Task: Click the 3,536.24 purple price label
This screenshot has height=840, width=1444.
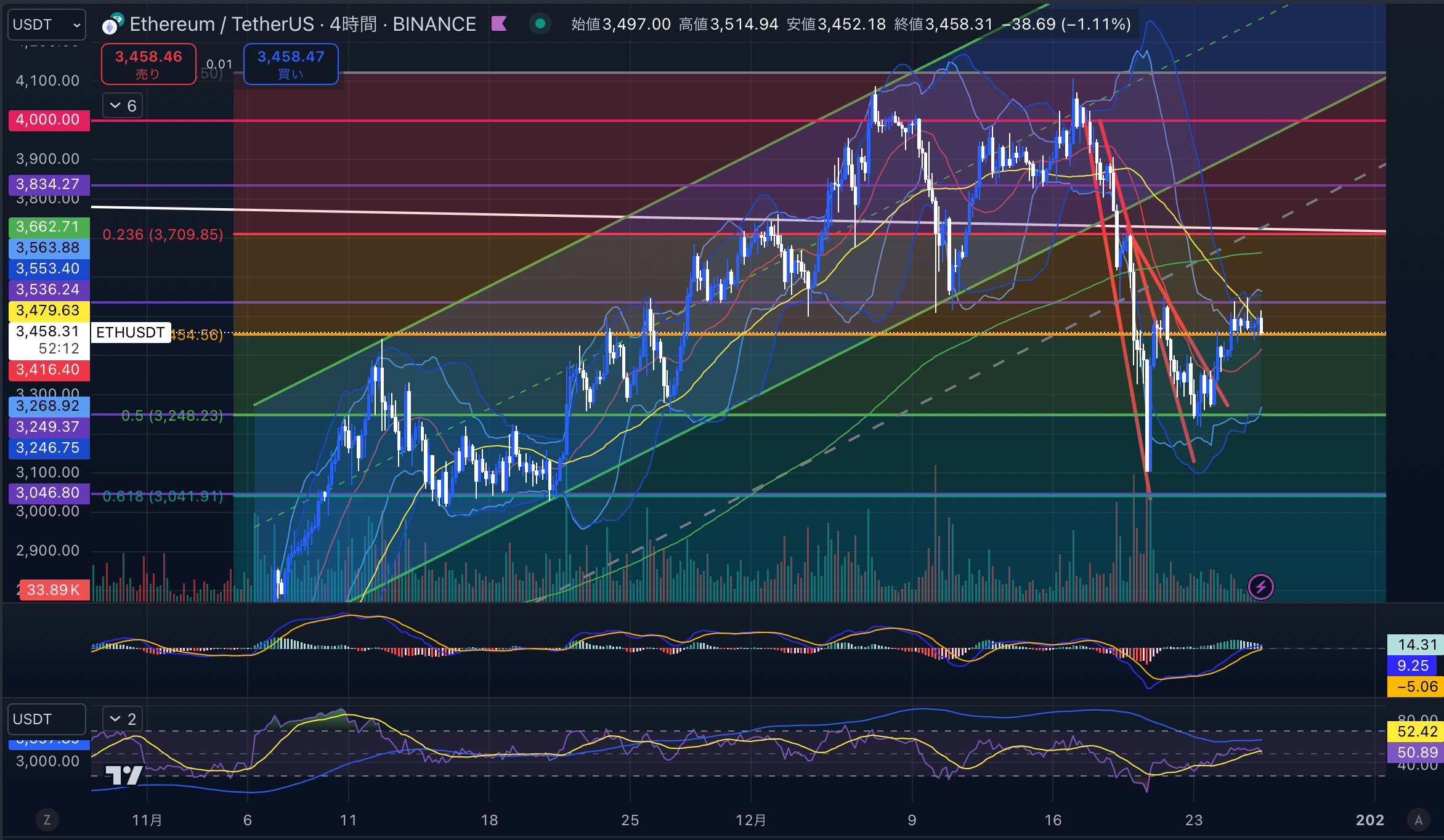Action: (x=49, y=290)
